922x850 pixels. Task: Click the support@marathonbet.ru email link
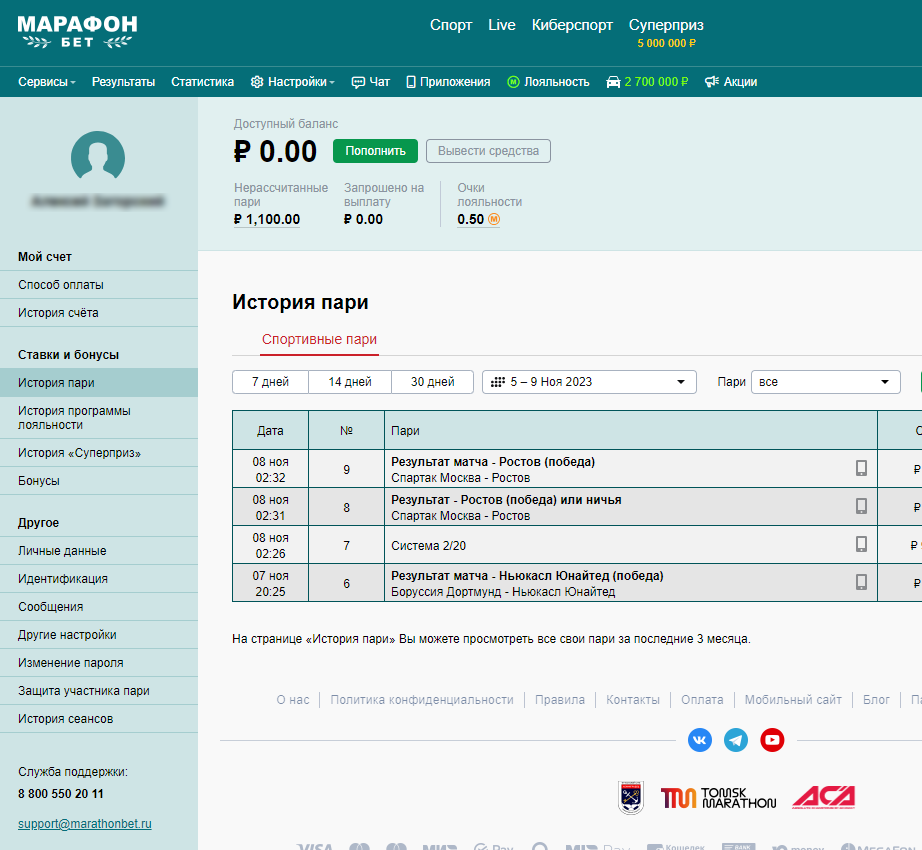(x=85, y=824)
